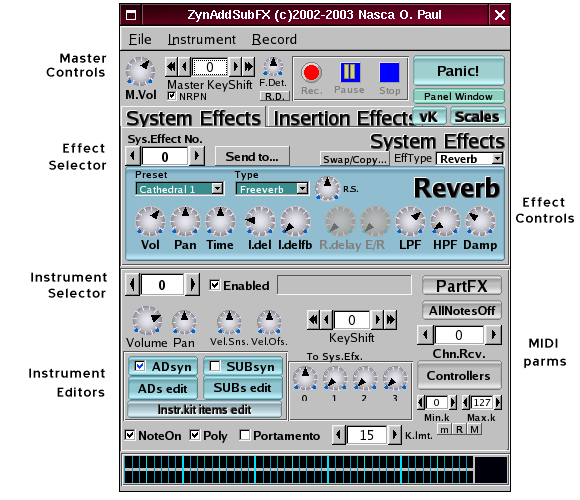Toggle the NoteOn checkbox
This screenshot has height=500, width=580.
point(130,435)
